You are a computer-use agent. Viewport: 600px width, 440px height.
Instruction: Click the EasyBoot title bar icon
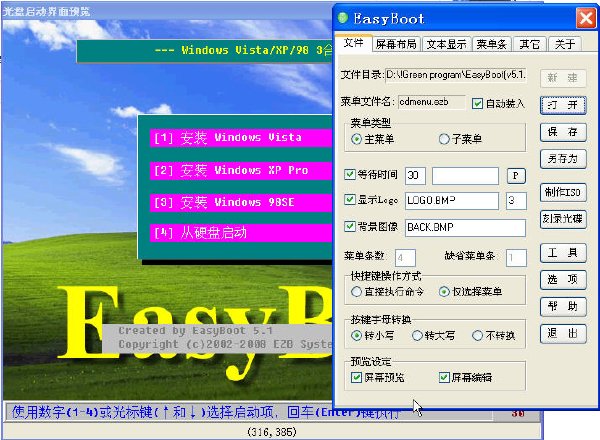(343, 17)
